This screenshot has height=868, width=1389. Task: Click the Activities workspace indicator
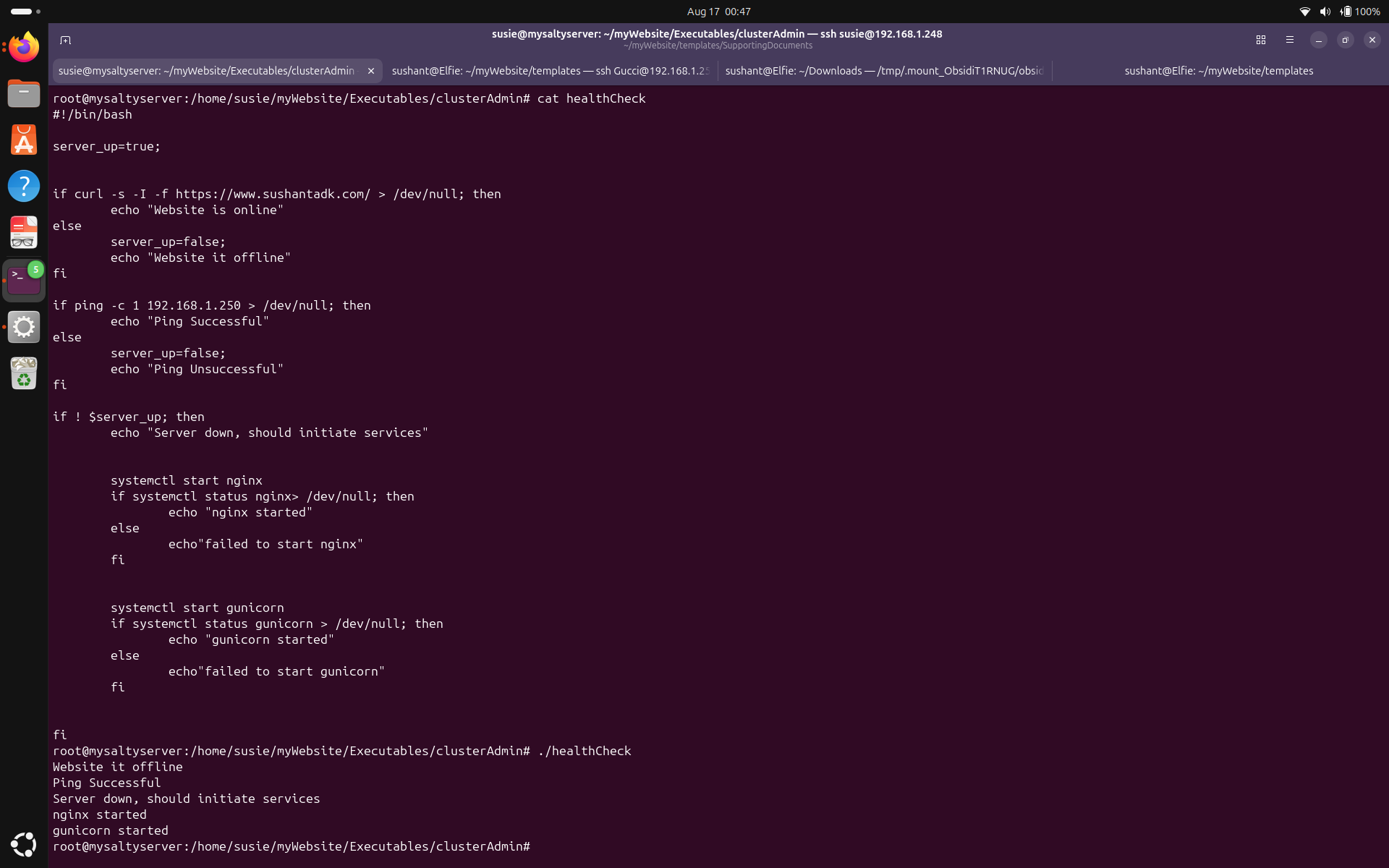25,12
